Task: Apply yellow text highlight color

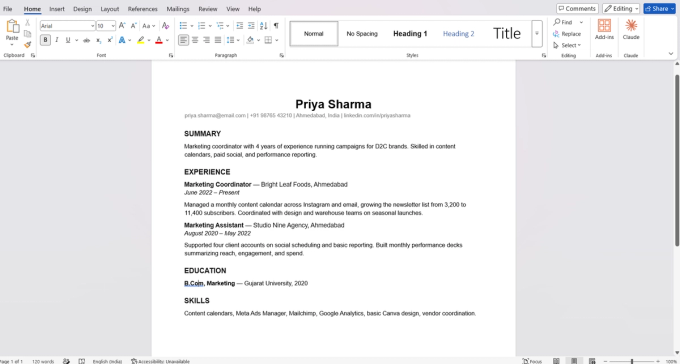Action: tap(141, 40)
